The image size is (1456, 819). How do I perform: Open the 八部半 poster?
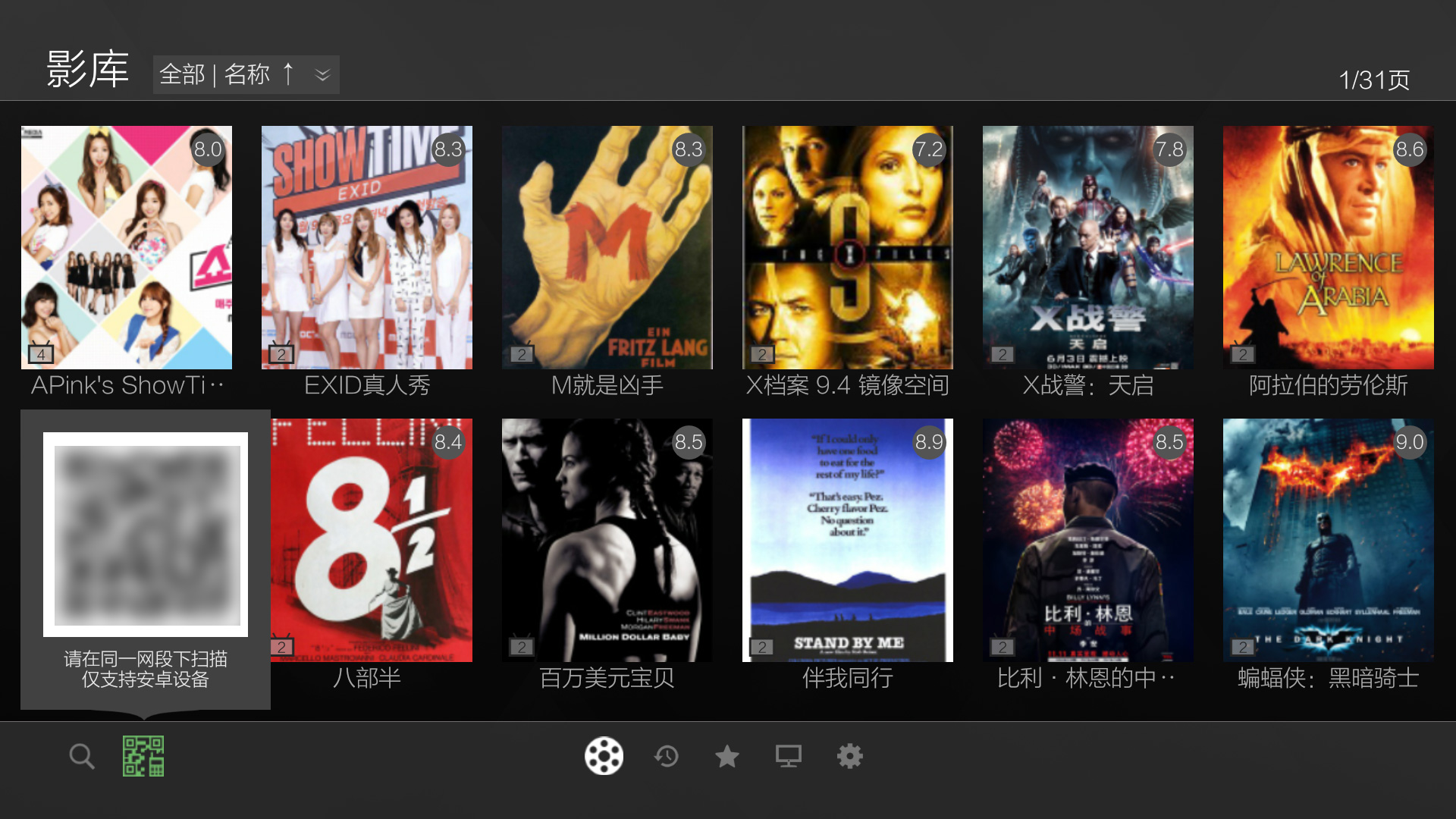(372, 540)
